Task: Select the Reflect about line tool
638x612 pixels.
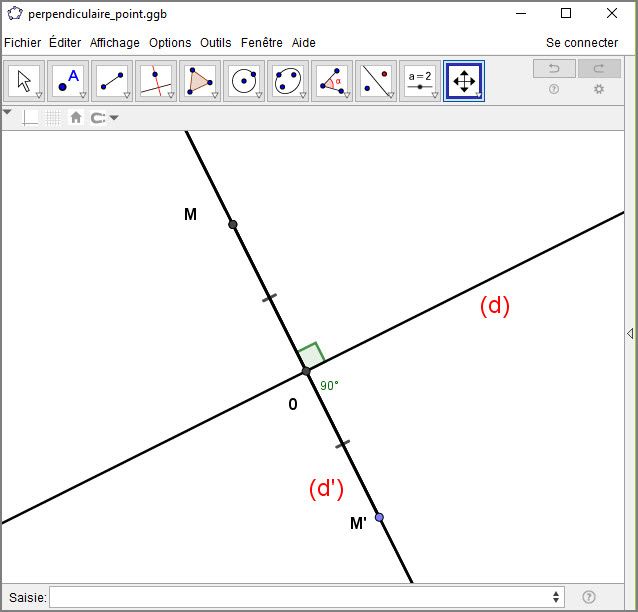Action: pyautogui.click(x=376, y=81)
